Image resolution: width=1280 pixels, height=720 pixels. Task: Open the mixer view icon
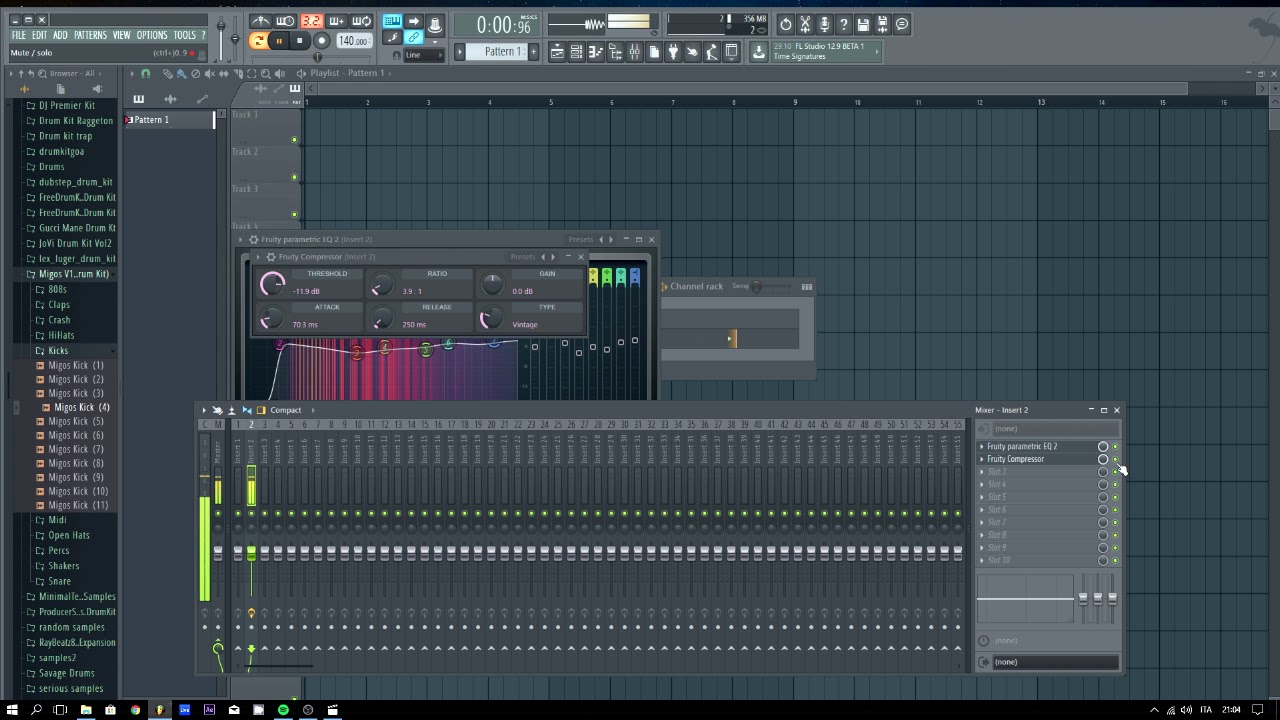[x=635, y=52]
